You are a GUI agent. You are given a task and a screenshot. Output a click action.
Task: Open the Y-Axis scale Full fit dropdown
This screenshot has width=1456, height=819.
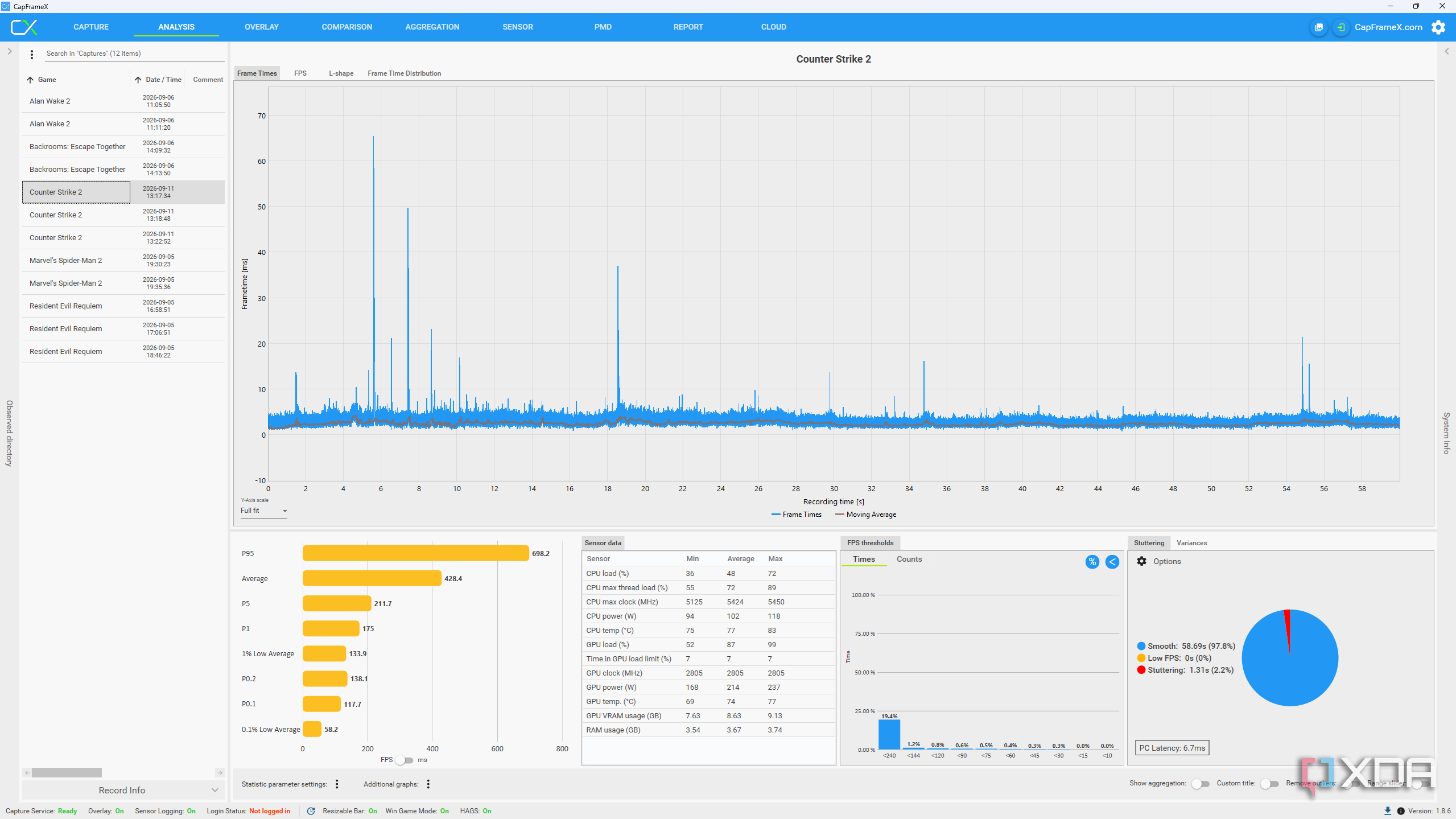(263, 511)
